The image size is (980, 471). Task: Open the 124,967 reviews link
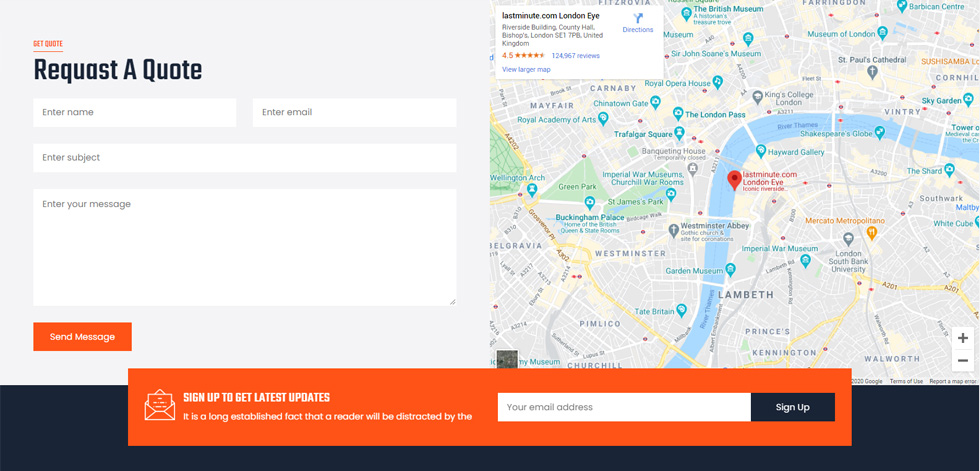(x=575, y=56)
